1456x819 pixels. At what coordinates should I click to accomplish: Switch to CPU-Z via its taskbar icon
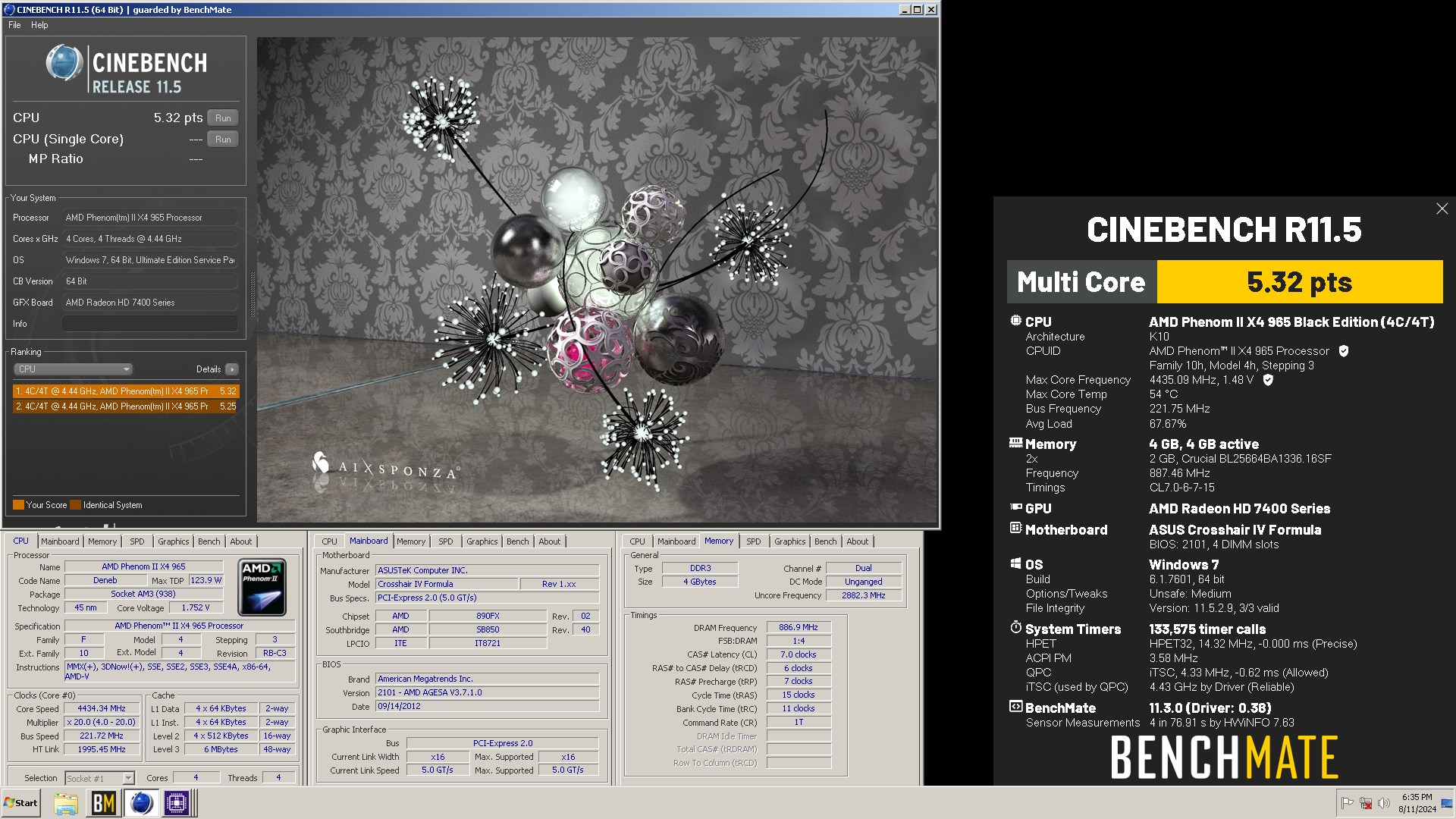click(177, 804)
